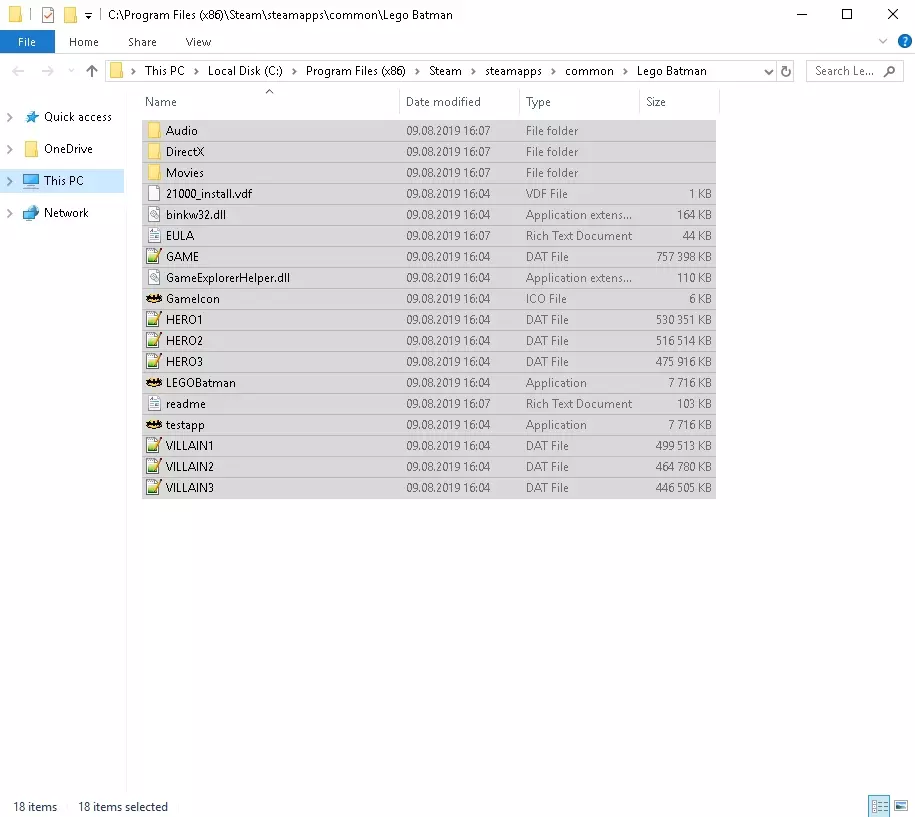Navigate to steamapps in the breadcrumb path
915x817 pixels.
(x=512, y=71)
